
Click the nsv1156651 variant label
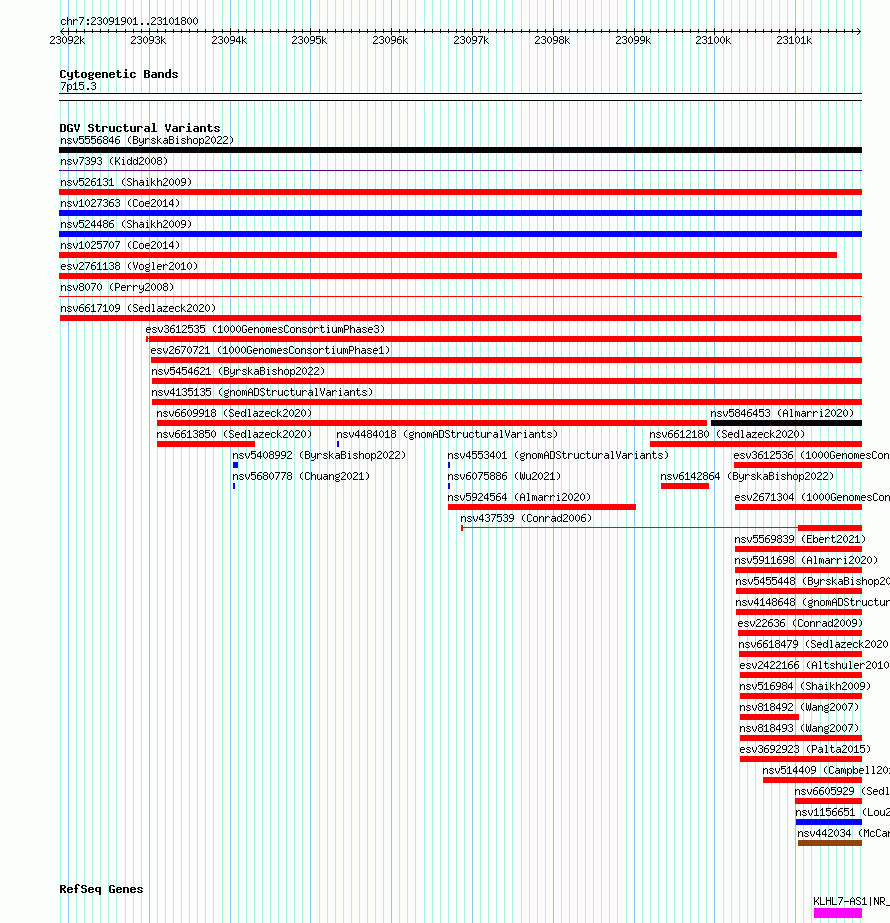pyautogui.click(x=842, y=812)
